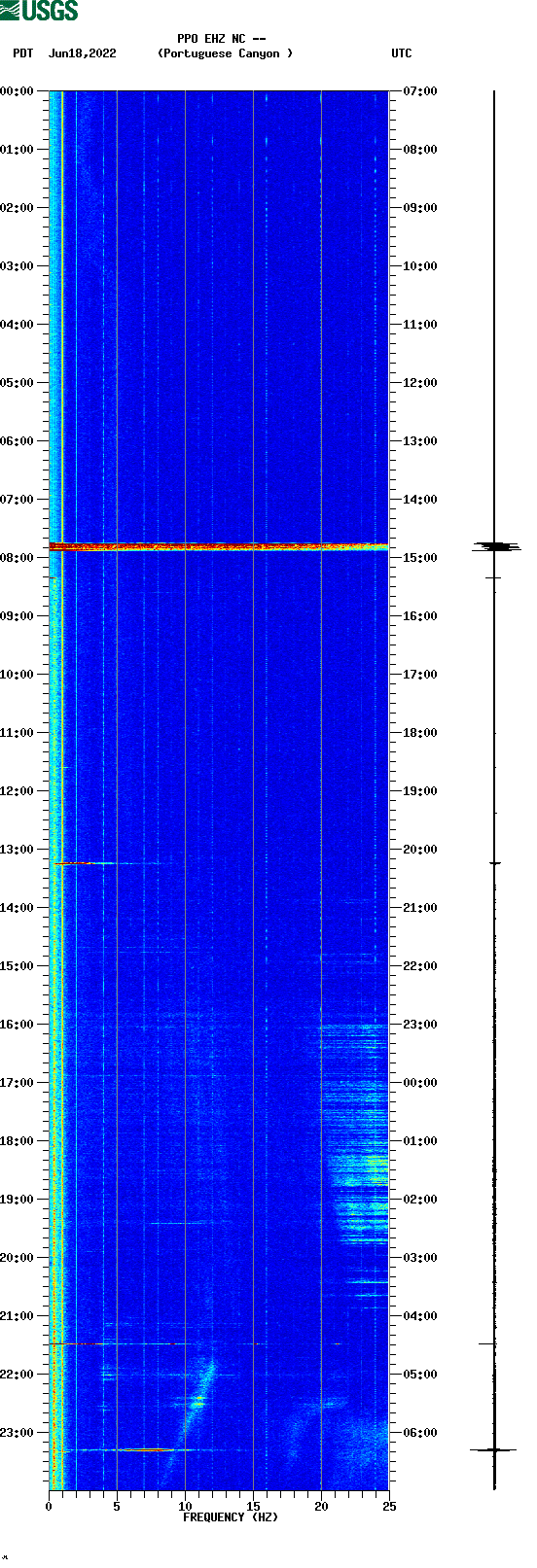Image resolution: width=537 pixels, height=1568 pixels.
Task: Click the large seismogram spike near 15:00 UTC
Action: [x=497, y=546]
